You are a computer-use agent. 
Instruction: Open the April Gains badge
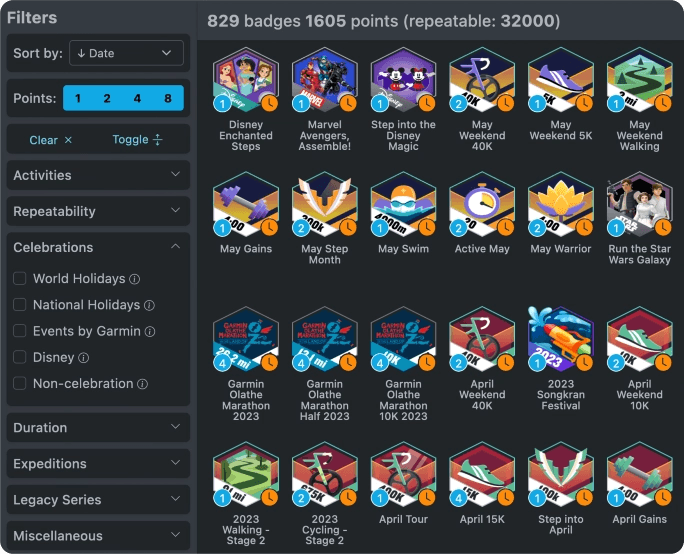pos(640,474)
